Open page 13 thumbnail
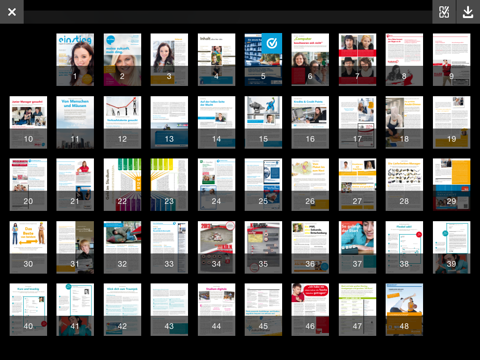 pyautogui.click(x=169, y=122)
